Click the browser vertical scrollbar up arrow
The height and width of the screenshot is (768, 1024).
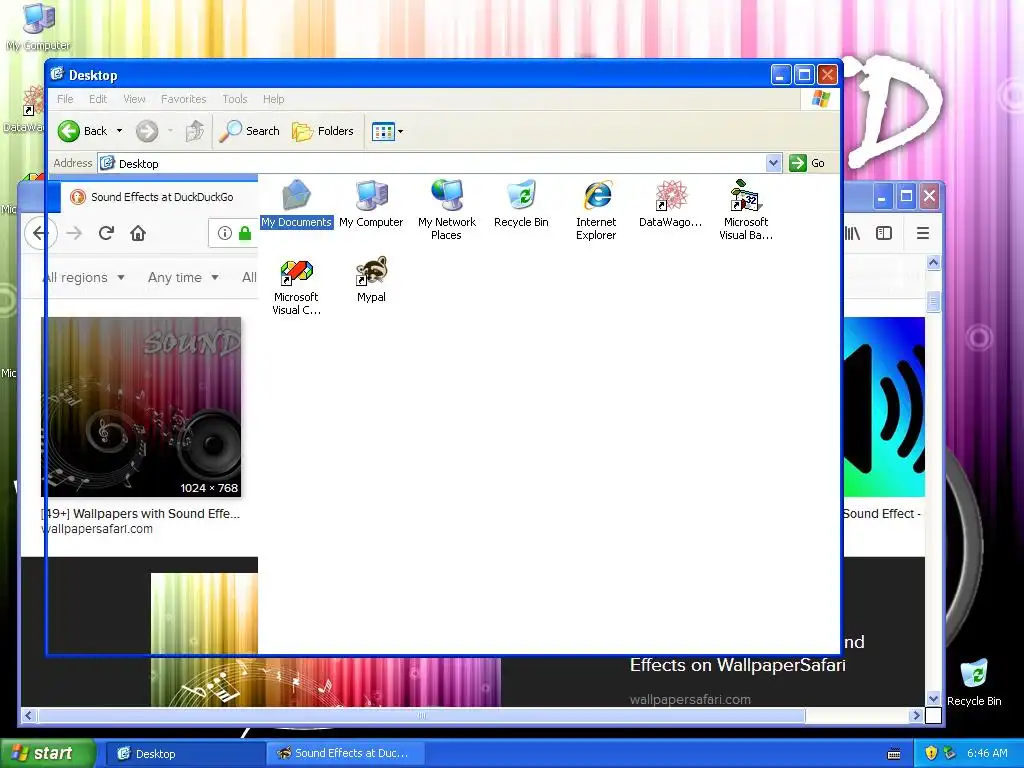[933, 263]
